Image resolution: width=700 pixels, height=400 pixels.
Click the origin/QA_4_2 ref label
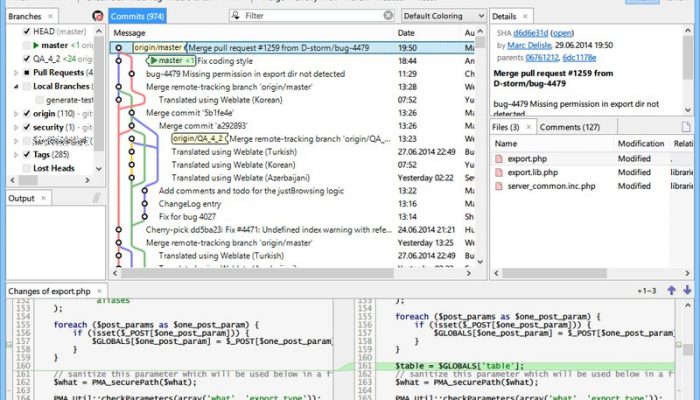coord(199,139)
